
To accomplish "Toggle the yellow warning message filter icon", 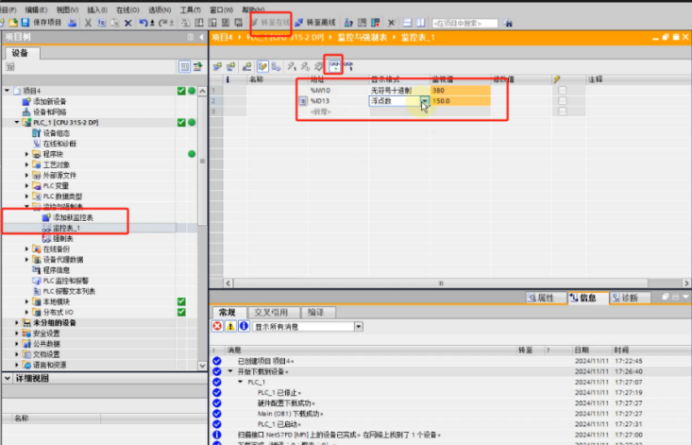I will pyautogui.click(x=230, y=326).
